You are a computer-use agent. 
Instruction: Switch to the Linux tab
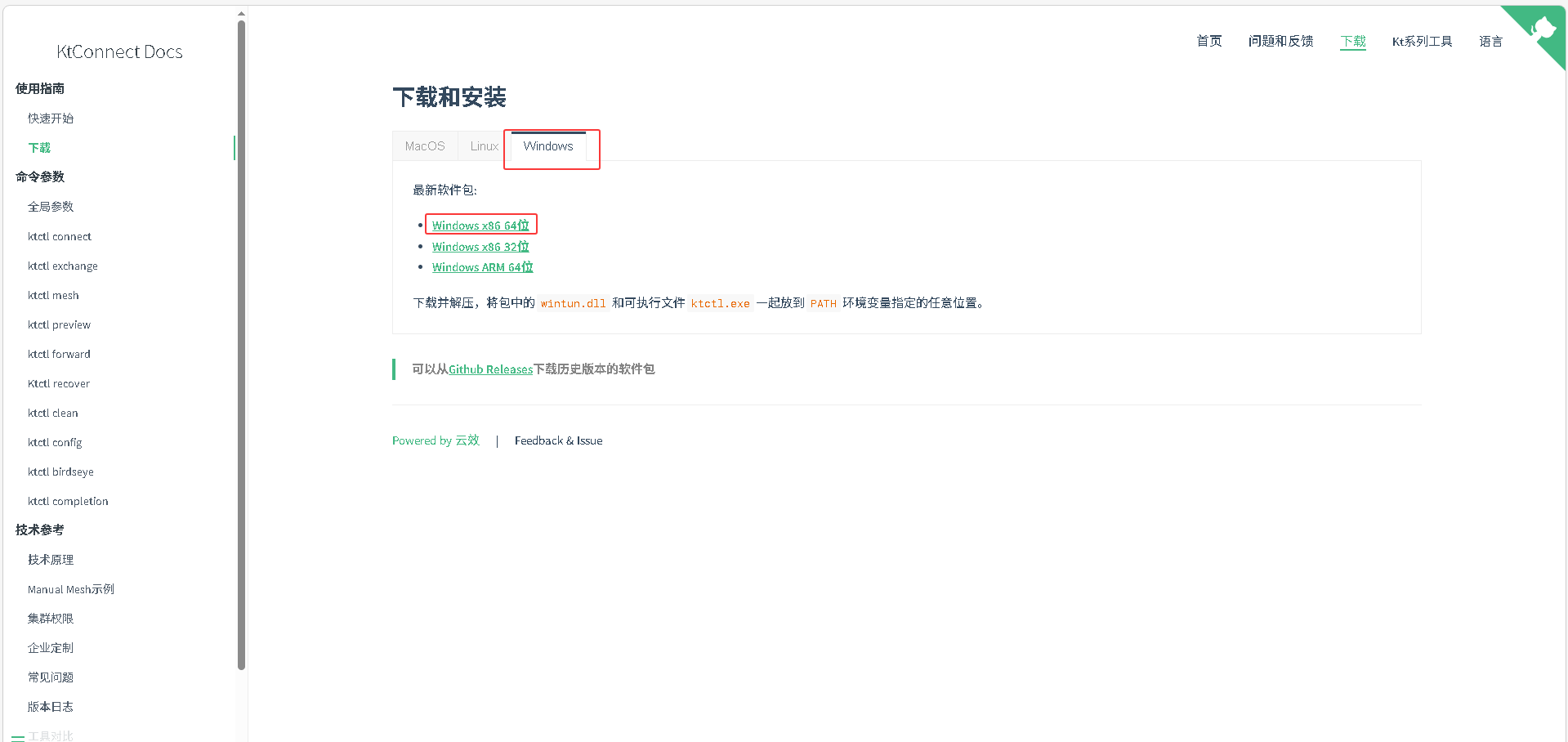[x=484, y=146]
